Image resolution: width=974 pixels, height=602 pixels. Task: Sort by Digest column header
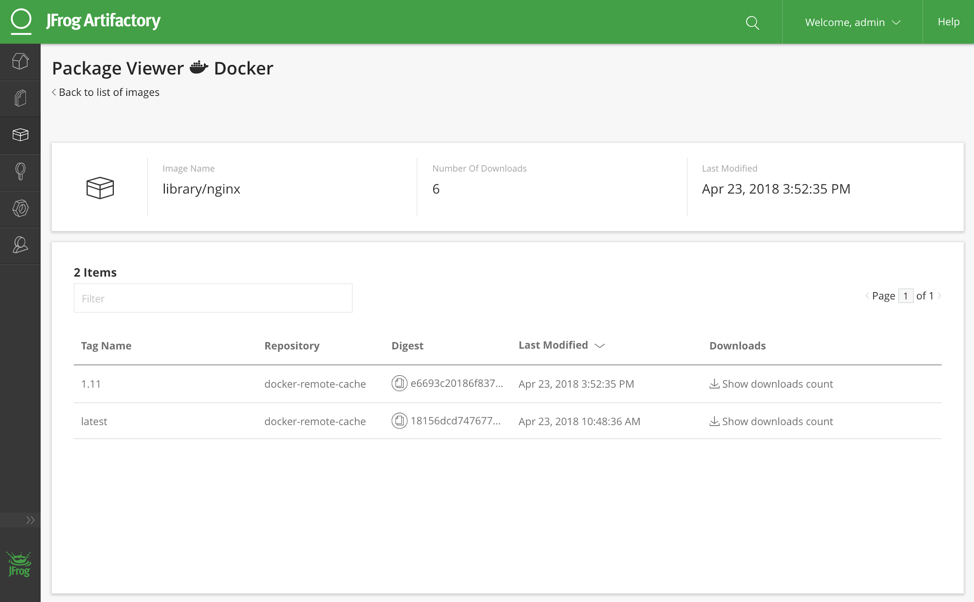(x=407, y=345)
